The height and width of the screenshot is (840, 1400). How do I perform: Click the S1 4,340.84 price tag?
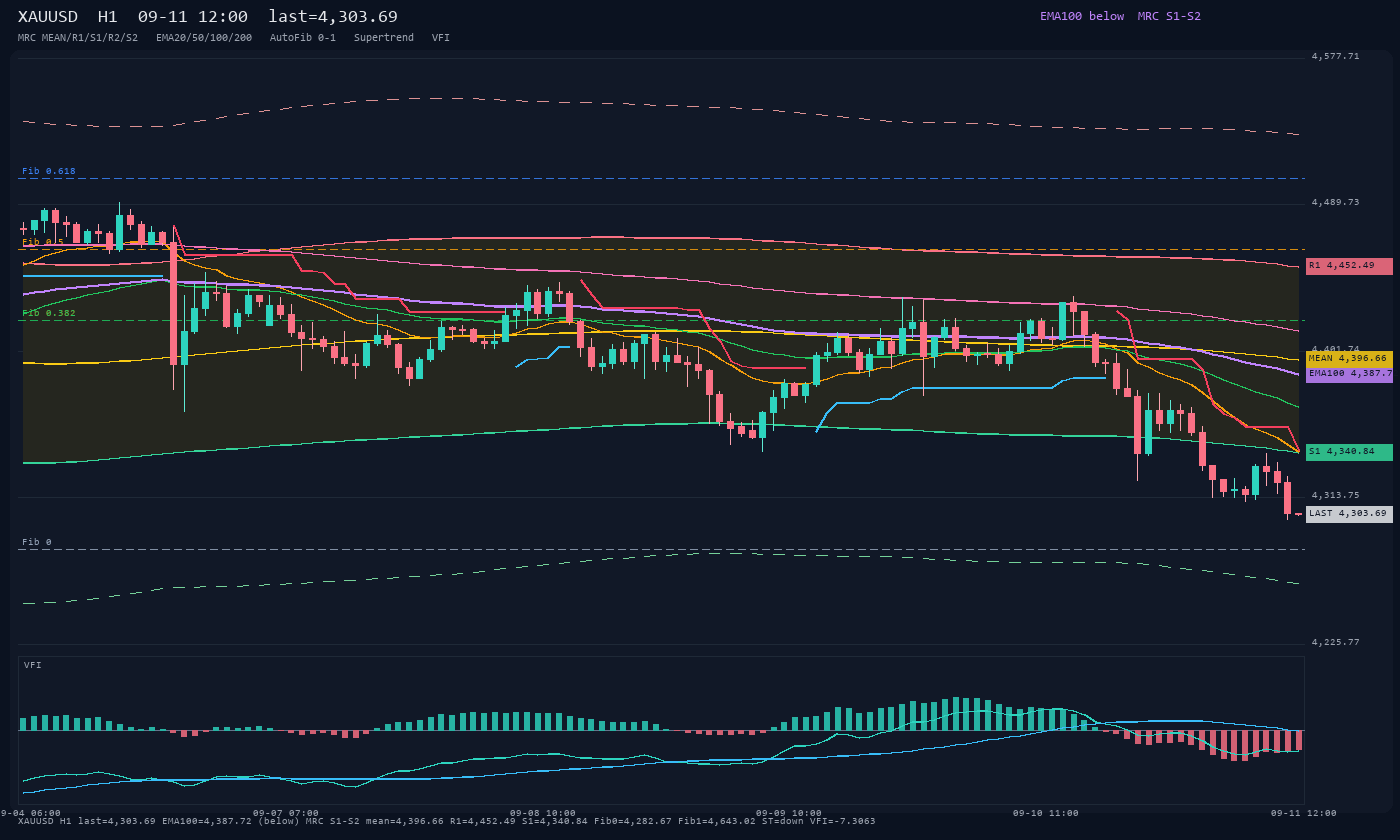(x=1349, y=452)
